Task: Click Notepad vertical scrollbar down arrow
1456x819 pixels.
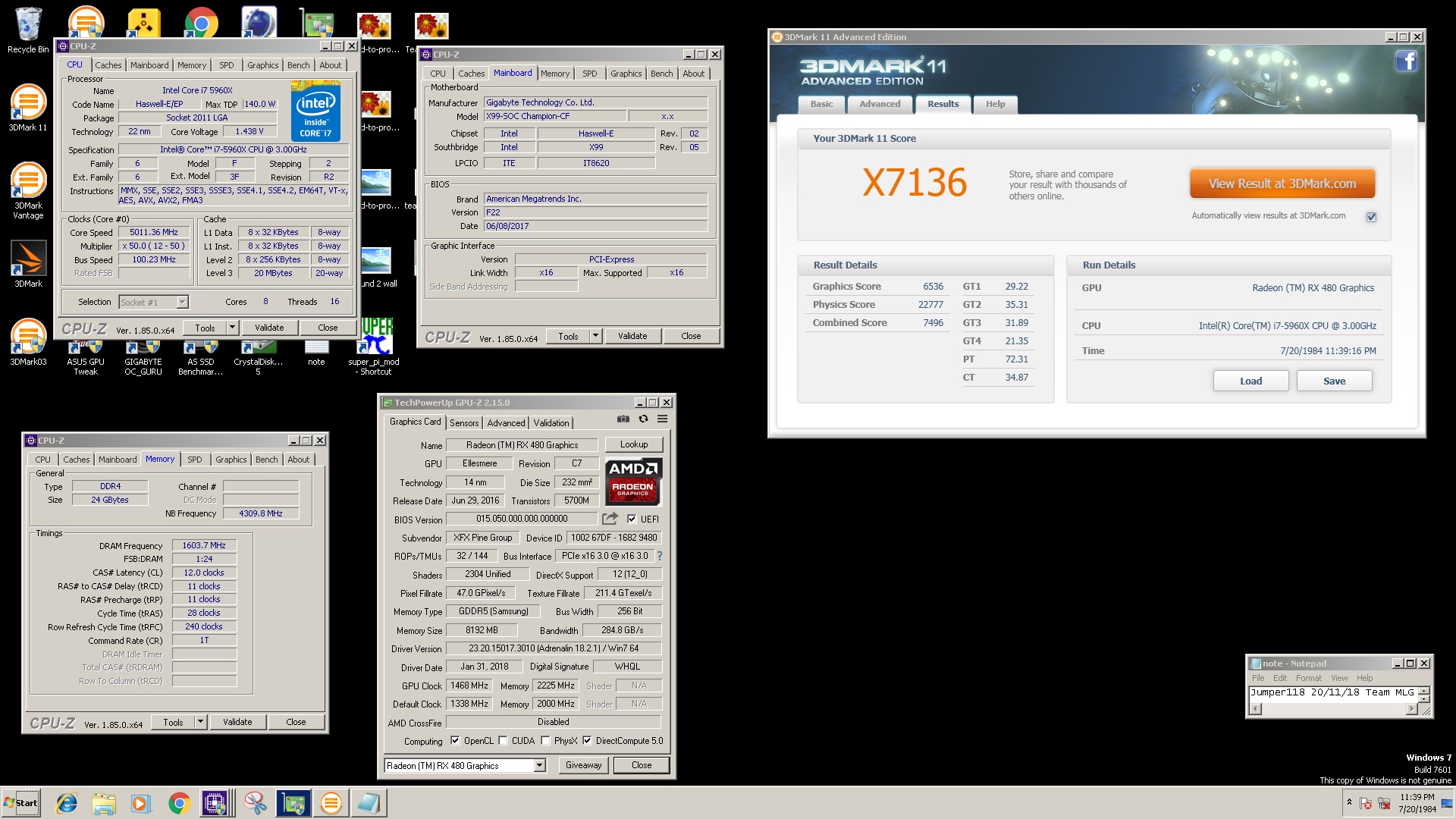Action: point(1424,698)
